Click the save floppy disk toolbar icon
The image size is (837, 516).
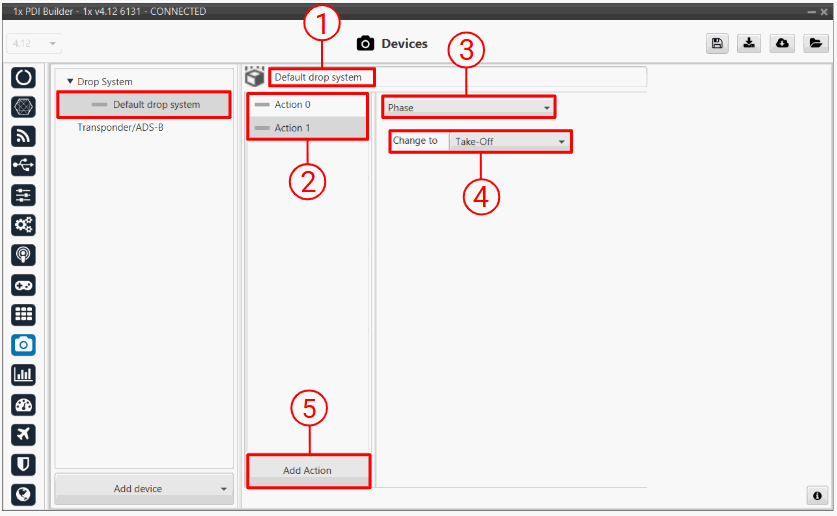(x=717, y=43)
